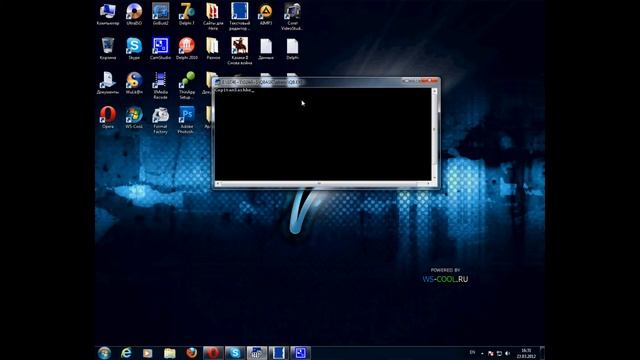Open the Сайты для Нета folder
Screen dimensions: 640x360
(x=213, y=17)
